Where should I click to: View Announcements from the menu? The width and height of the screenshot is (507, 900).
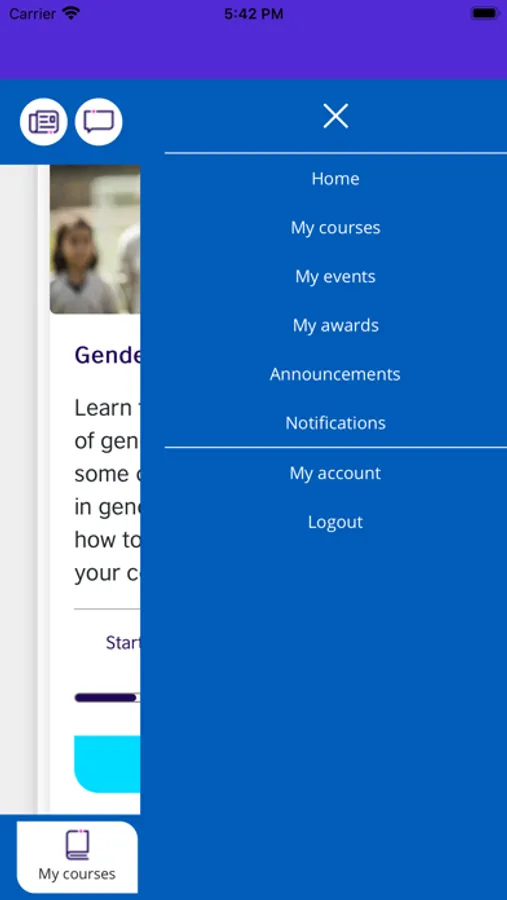[335, 374]
